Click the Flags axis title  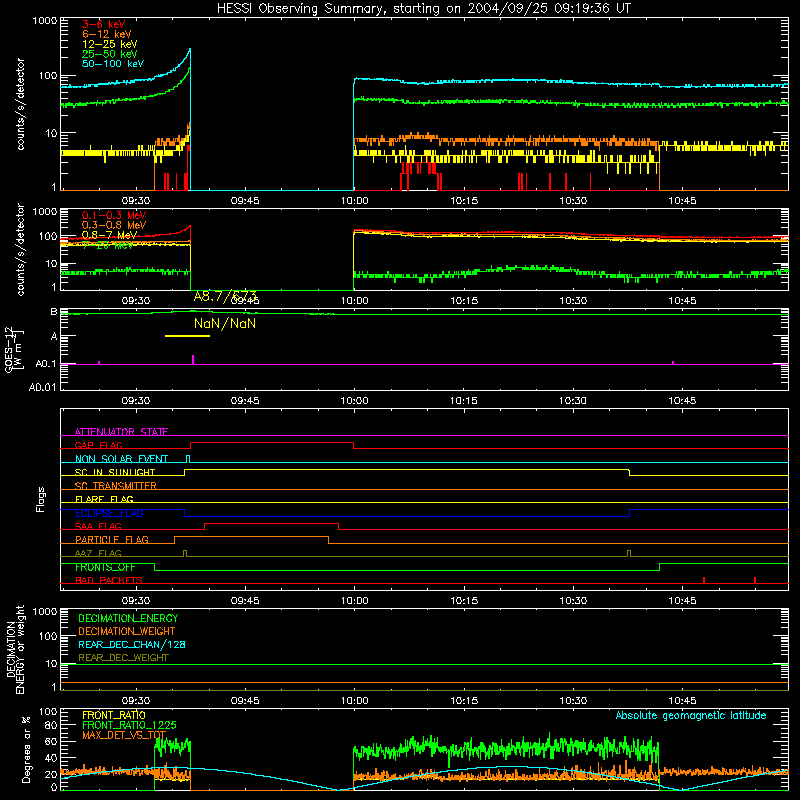tap(41, 500)
